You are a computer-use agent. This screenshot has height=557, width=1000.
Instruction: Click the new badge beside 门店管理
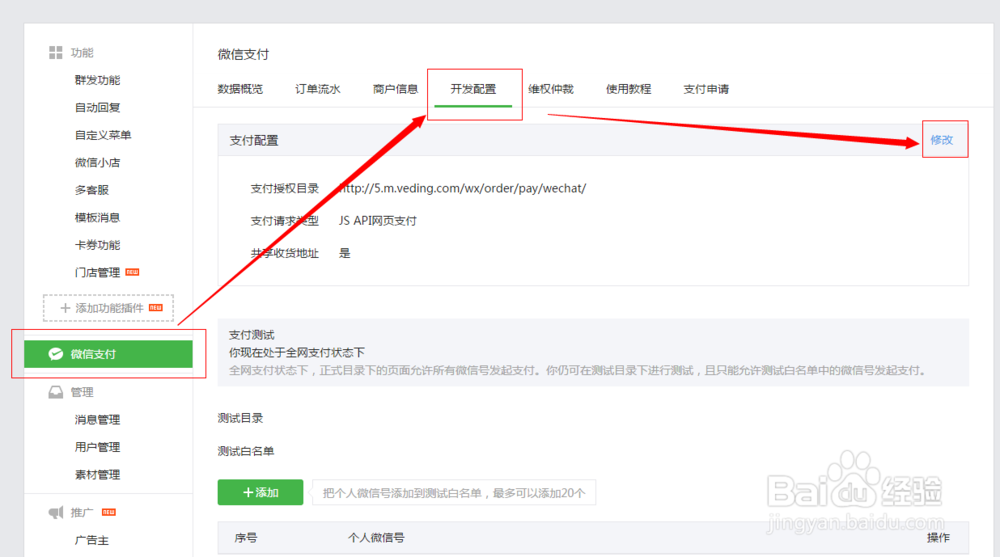[132, 272]
